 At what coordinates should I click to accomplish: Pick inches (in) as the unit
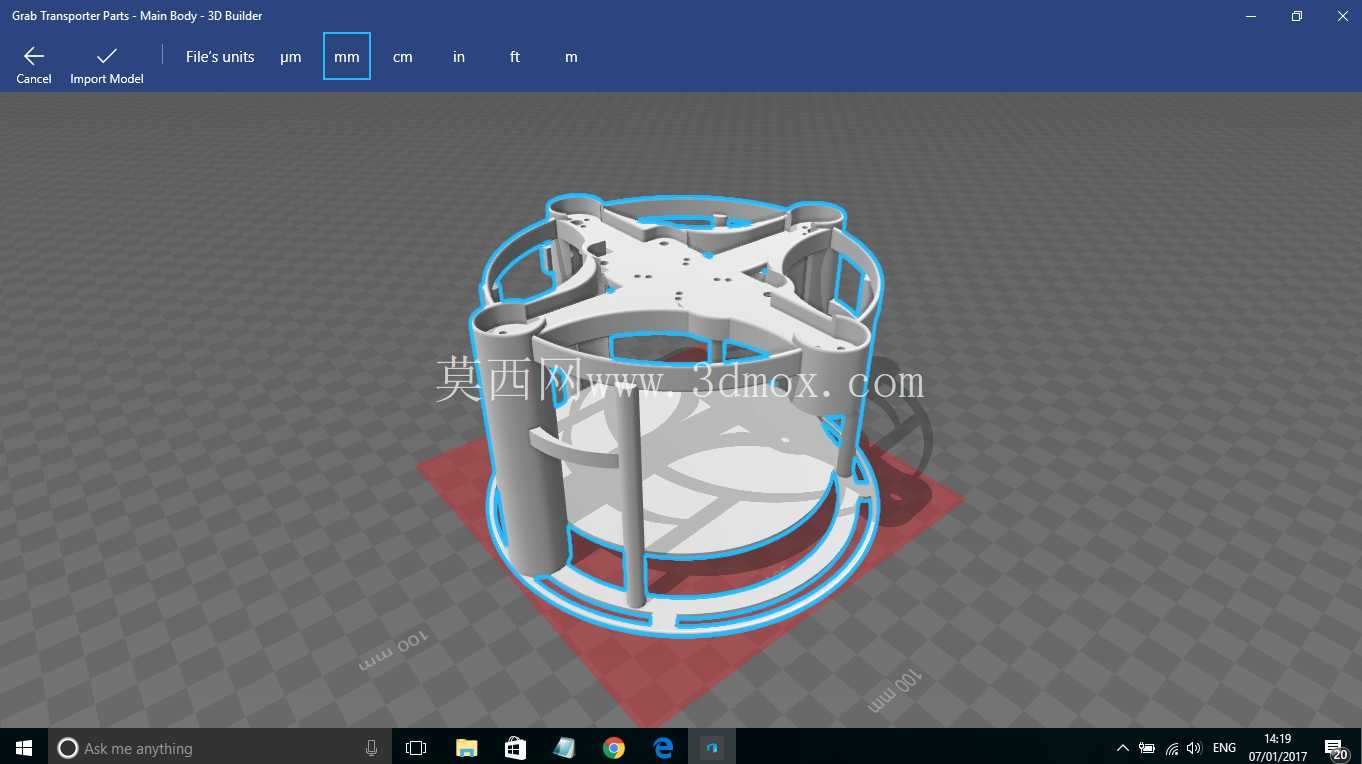tap(459, 57)
